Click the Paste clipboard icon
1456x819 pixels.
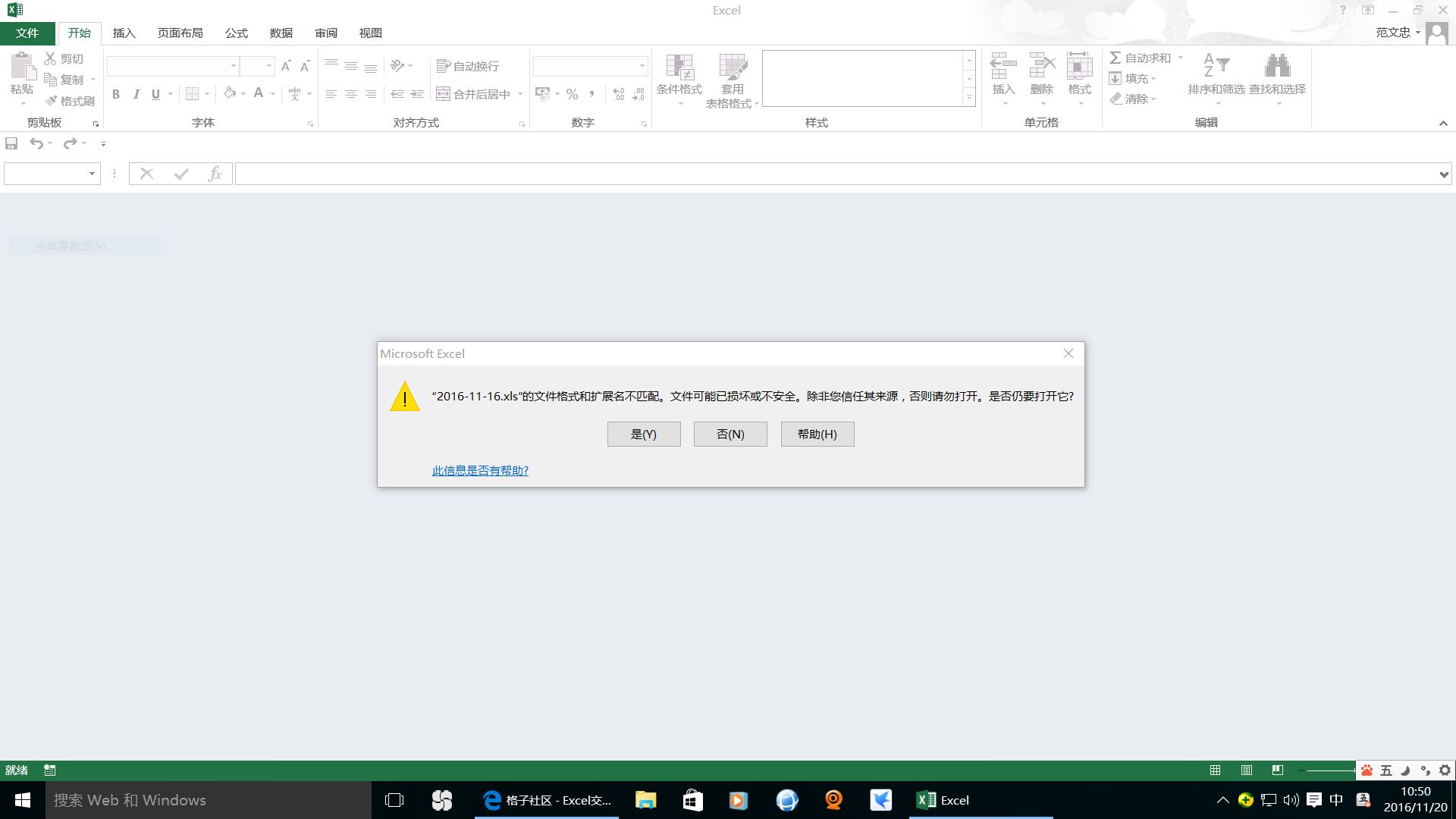[22, 67]
